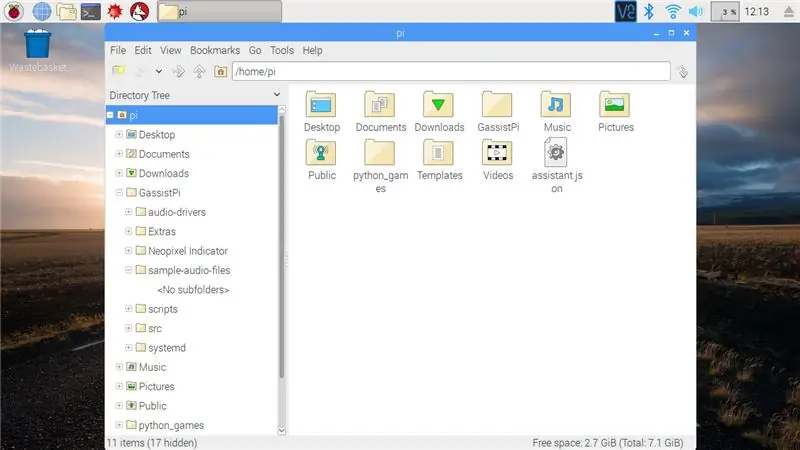Collapse the GassistPi node in the tree
Viewport: 800px width, 450px height.
pos(119,193)
